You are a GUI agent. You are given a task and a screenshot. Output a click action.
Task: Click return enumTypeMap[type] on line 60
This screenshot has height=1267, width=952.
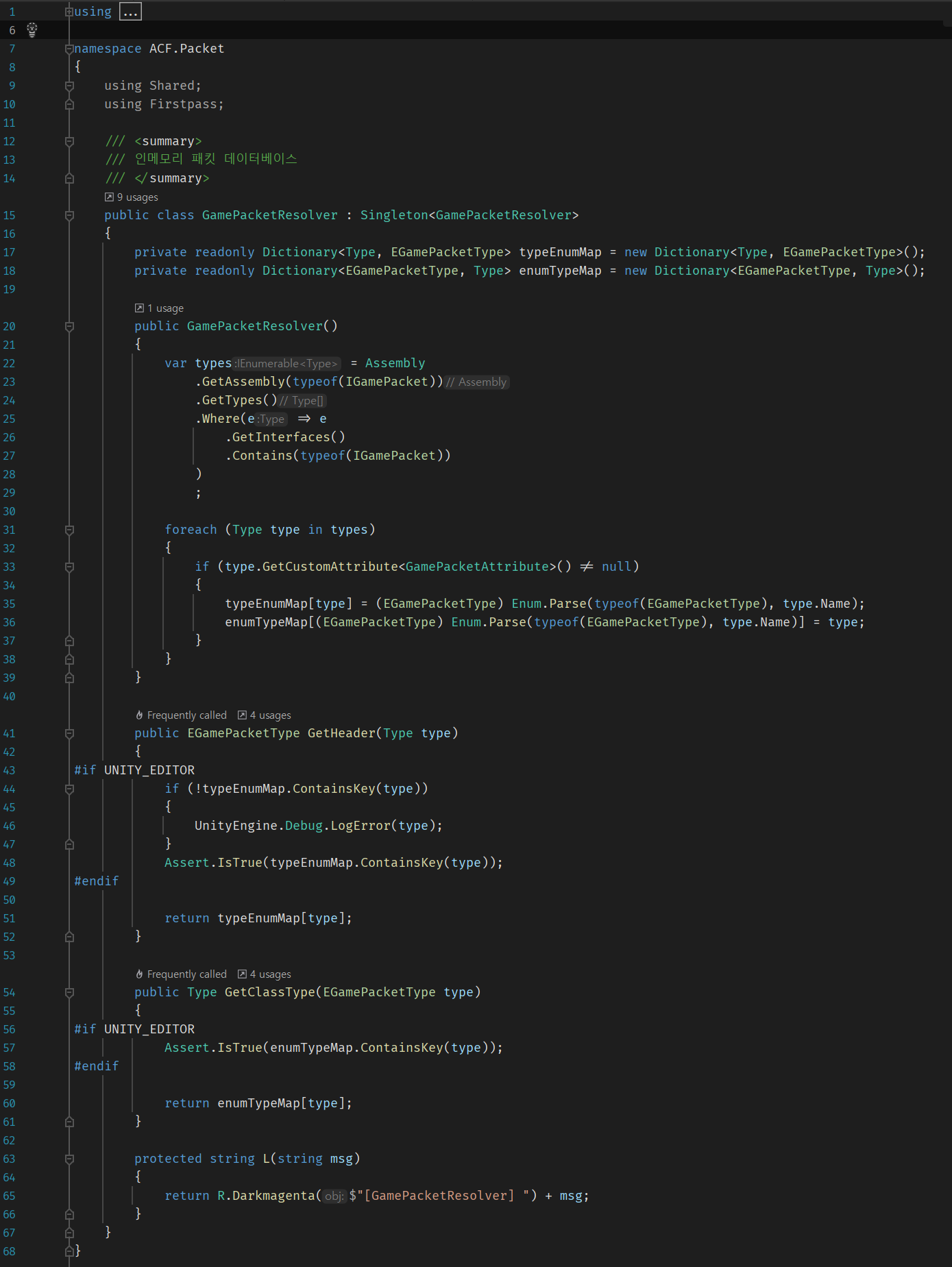[x=258, y=1103]
